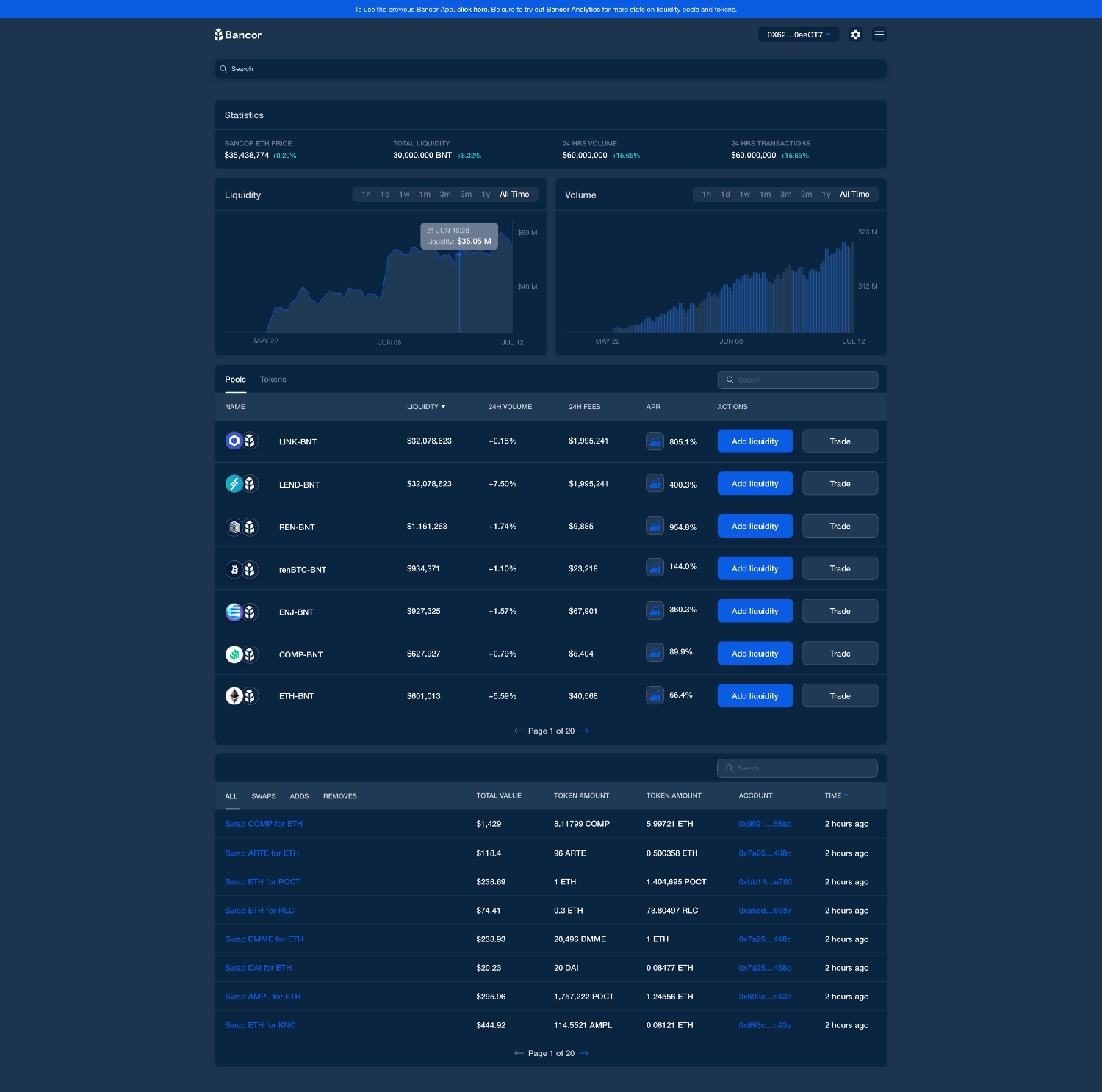Click the ETH-BNT pool token icon
Image resolution: width=1102 pixels, height=1092 pixels.
click(242, 696)
